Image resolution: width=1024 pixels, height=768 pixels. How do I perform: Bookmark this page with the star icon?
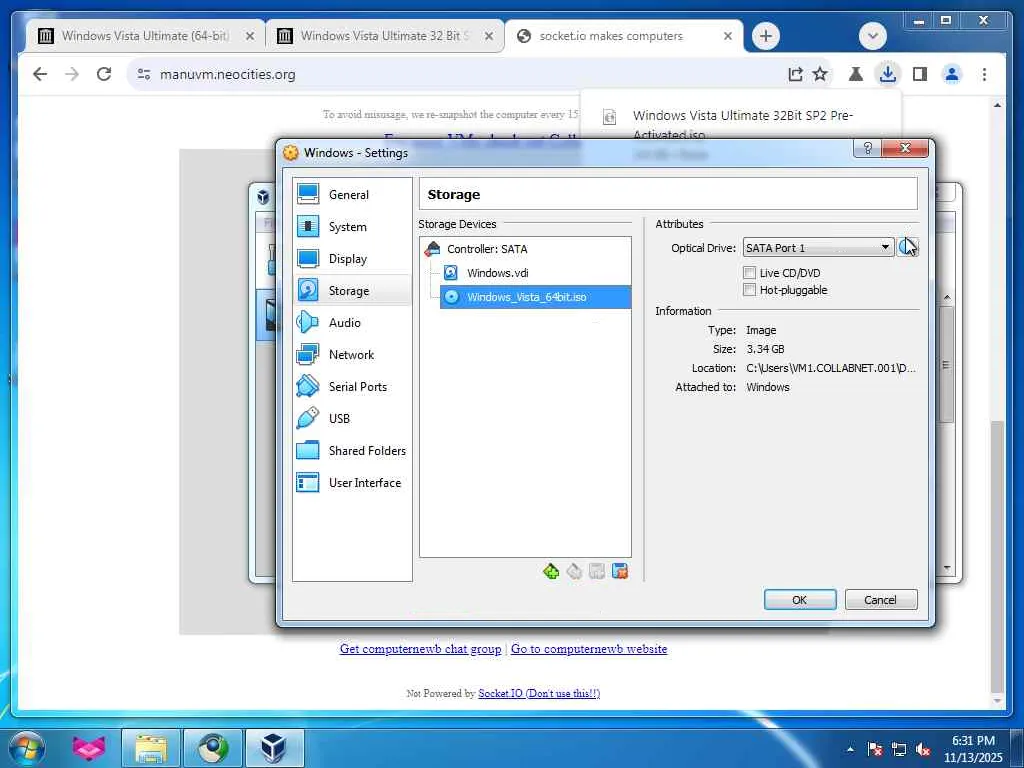click(x=820, y=74)
